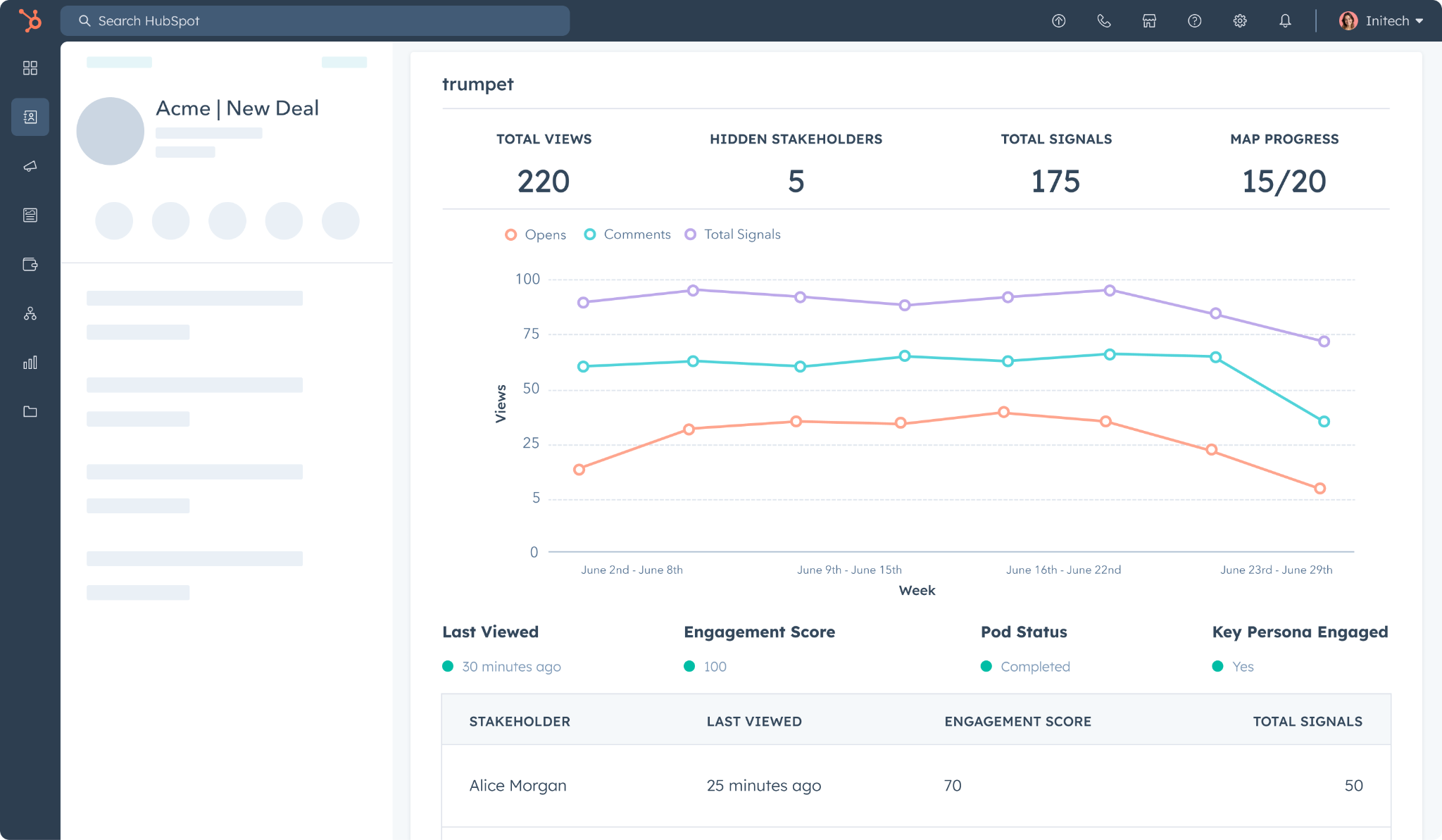This screenshot has width=1442, height=840.
Task: Click the Engagement Score value 100
Action: tap(715, 667)
